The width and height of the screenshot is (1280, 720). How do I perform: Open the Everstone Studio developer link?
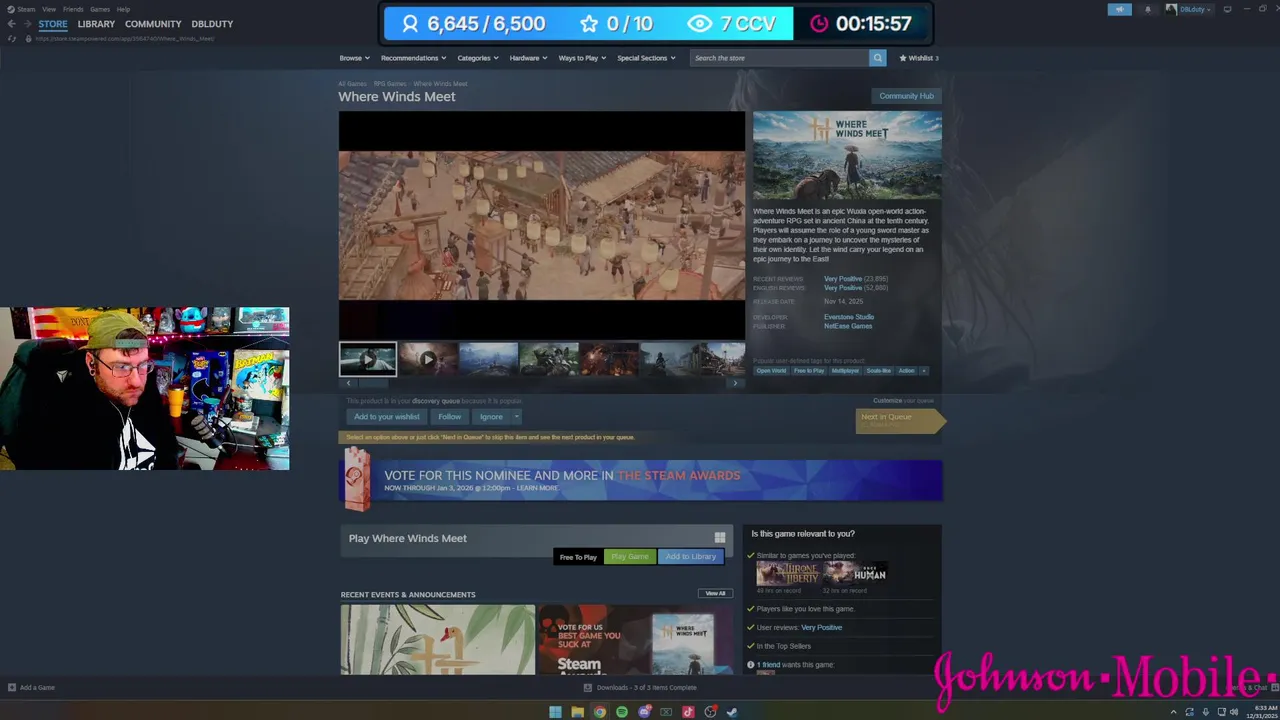pyautogui.click(x=849, y=317)
